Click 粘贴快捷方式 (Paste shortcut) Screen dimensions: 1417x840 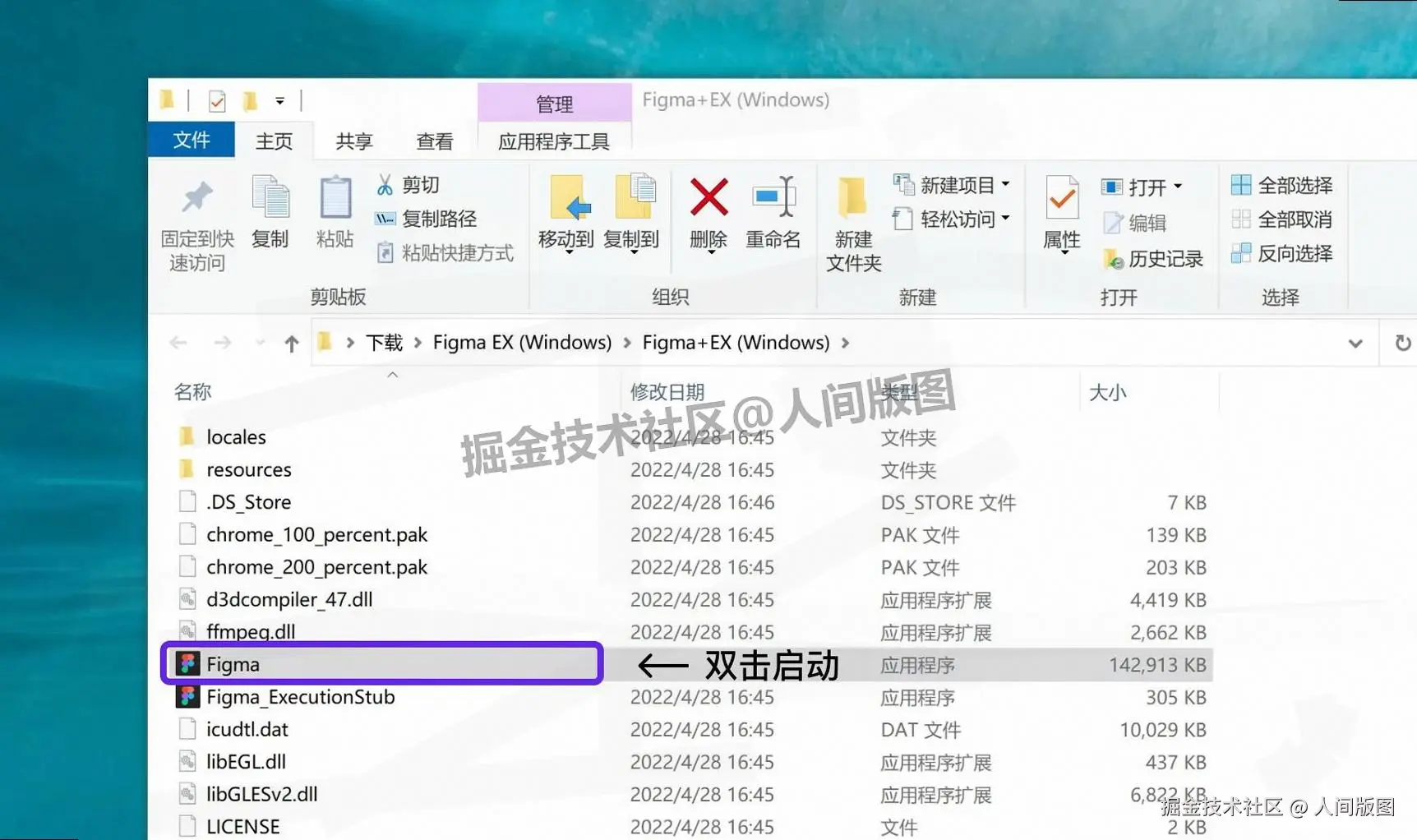click(445, 252)
